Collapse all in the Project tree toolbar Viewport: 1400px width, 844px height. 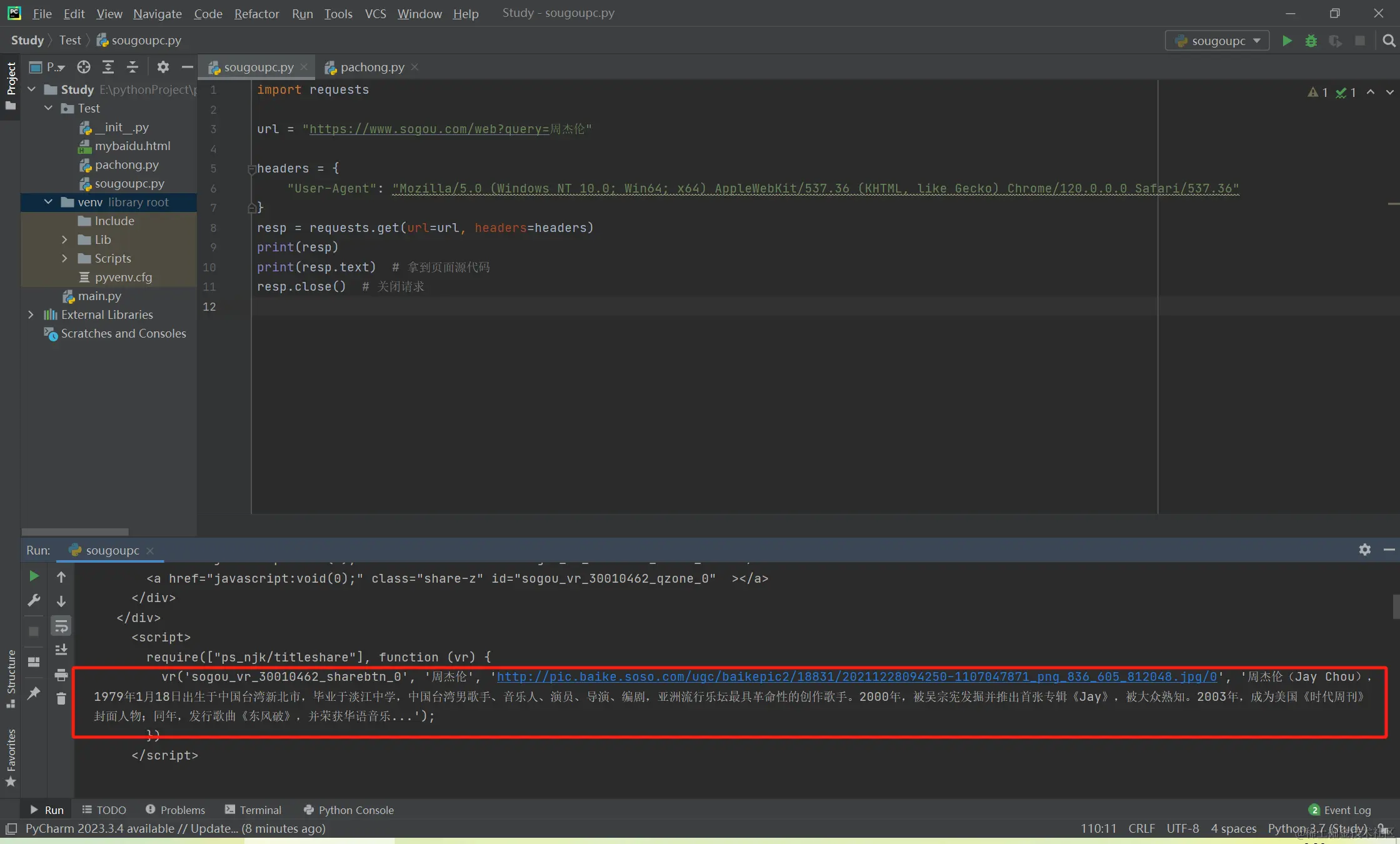click(133, 67)
